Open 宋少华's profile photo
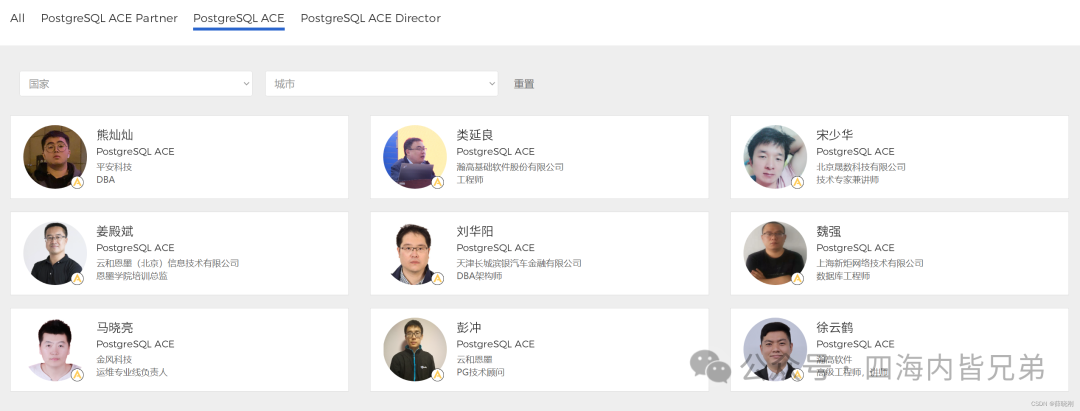The image size is (1080, 411). tap(775, 156)
